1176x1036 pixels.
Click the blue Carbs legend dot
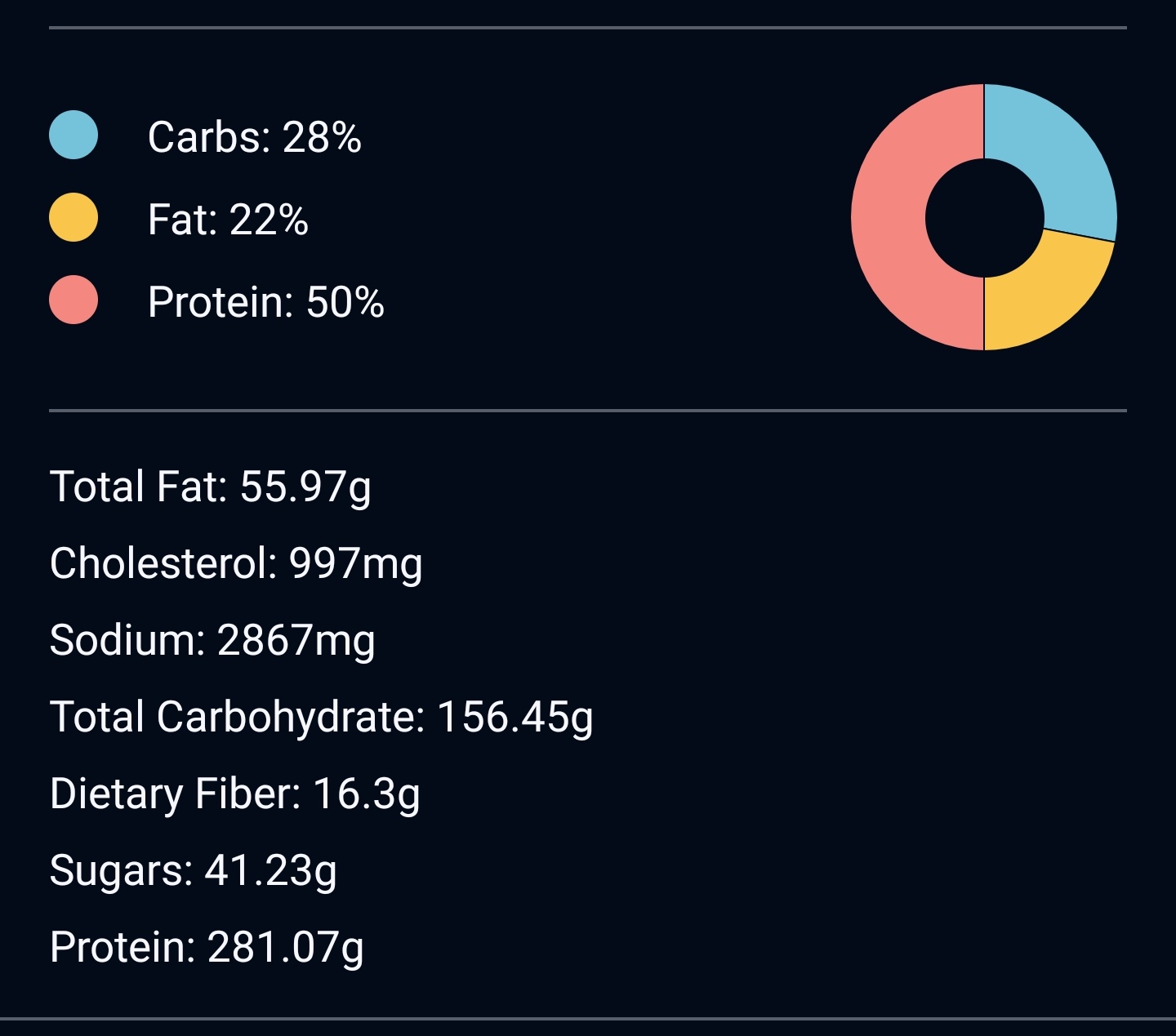click(x=73, y=135)
